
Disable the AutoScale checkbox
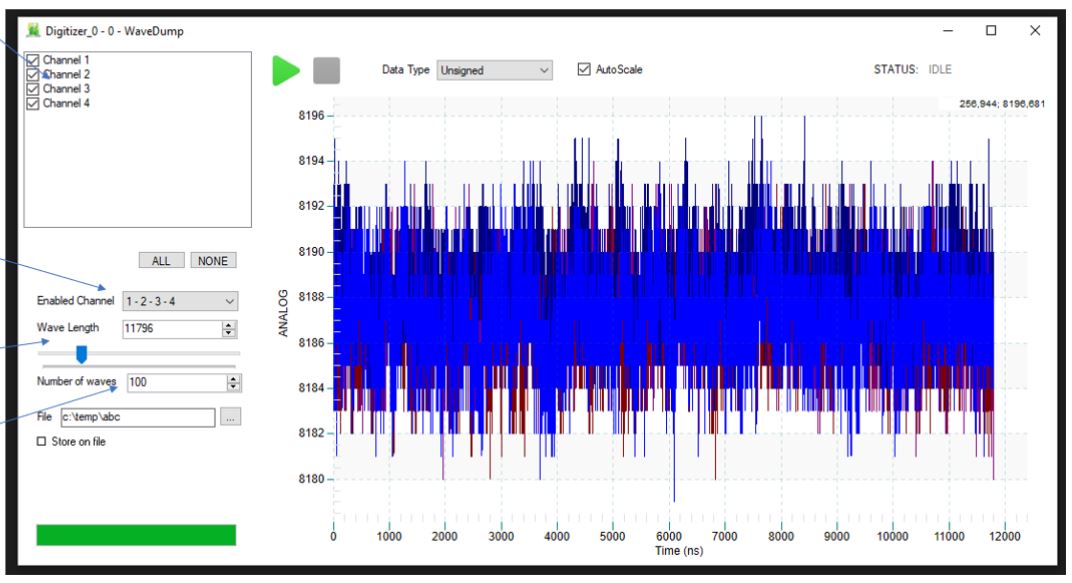point(584,69)
